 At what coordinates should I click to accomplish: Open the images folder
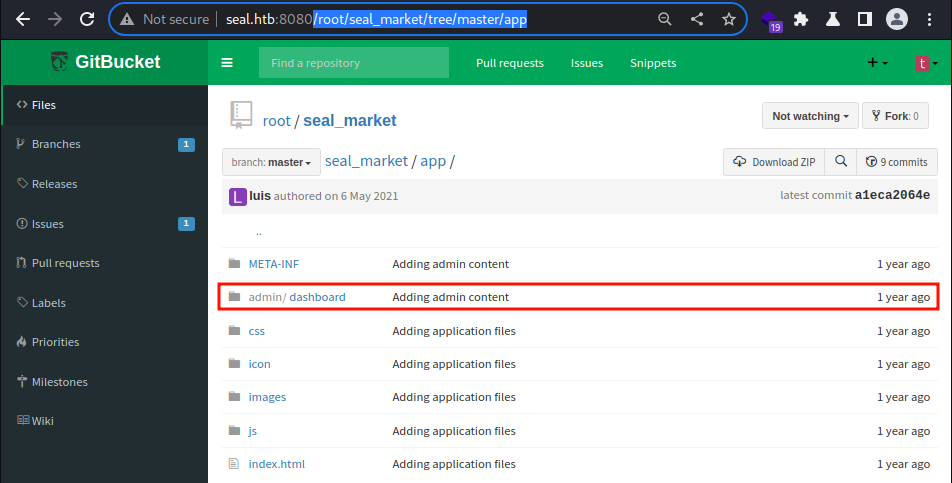coord(267,397)
